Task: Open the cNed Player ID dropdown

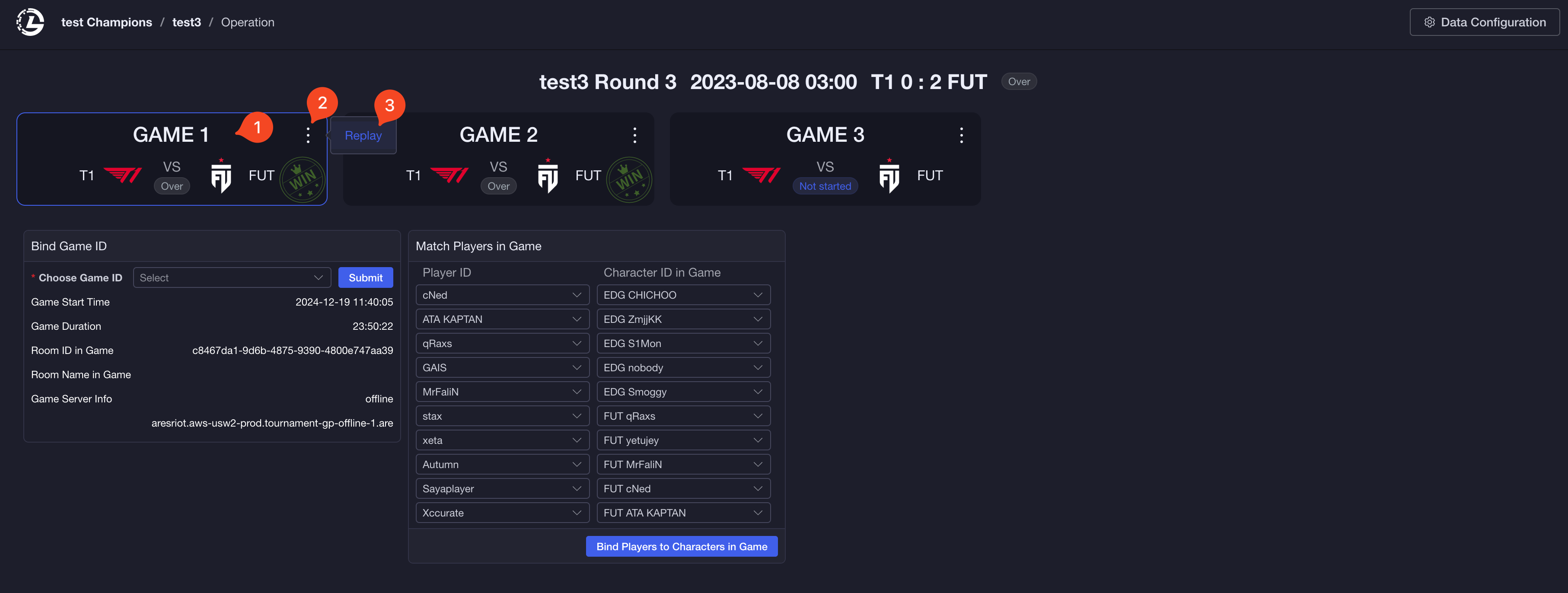Action: 502,295
